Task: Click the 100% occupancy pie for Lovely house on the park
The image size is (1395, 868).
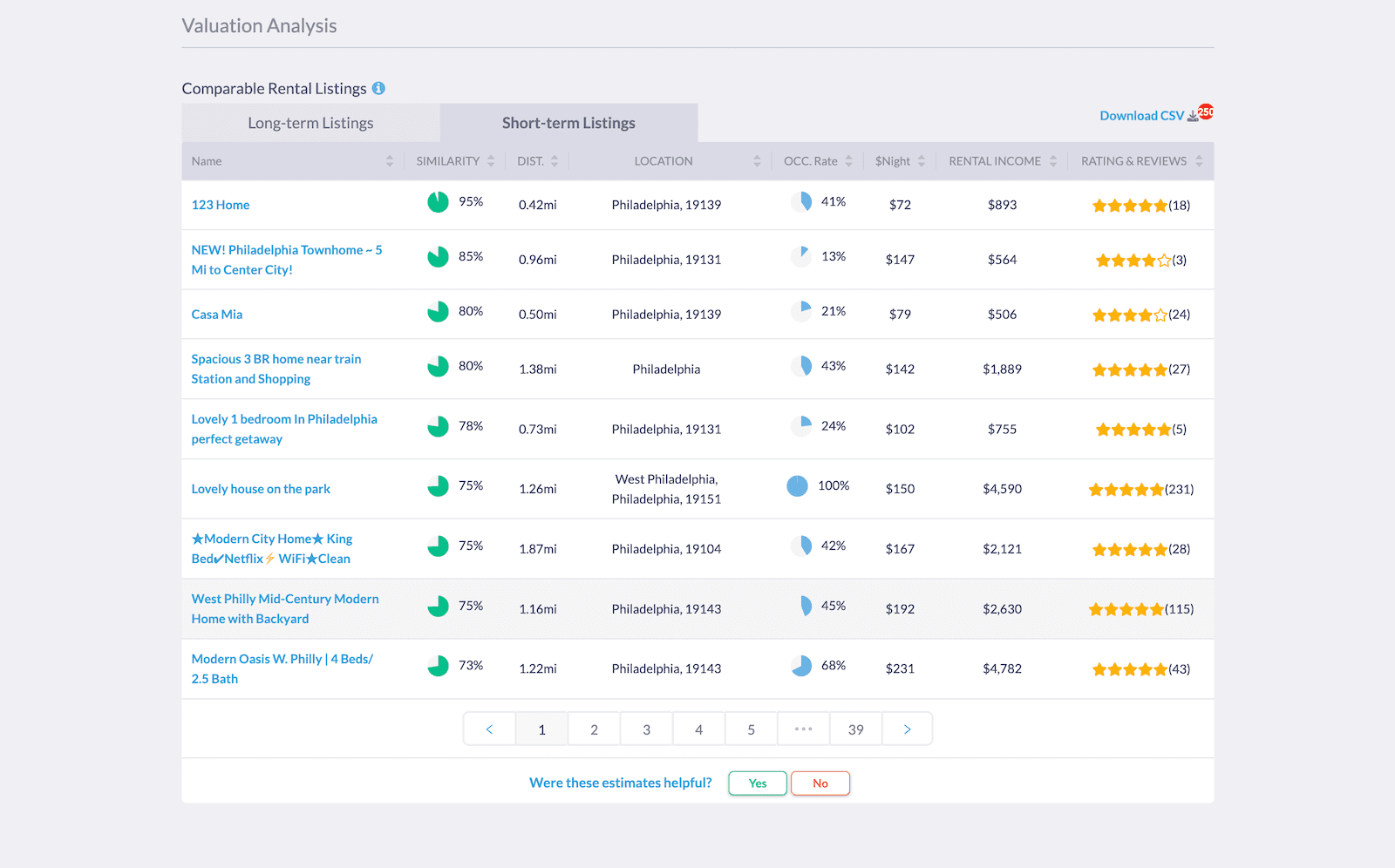Action: 796,486
